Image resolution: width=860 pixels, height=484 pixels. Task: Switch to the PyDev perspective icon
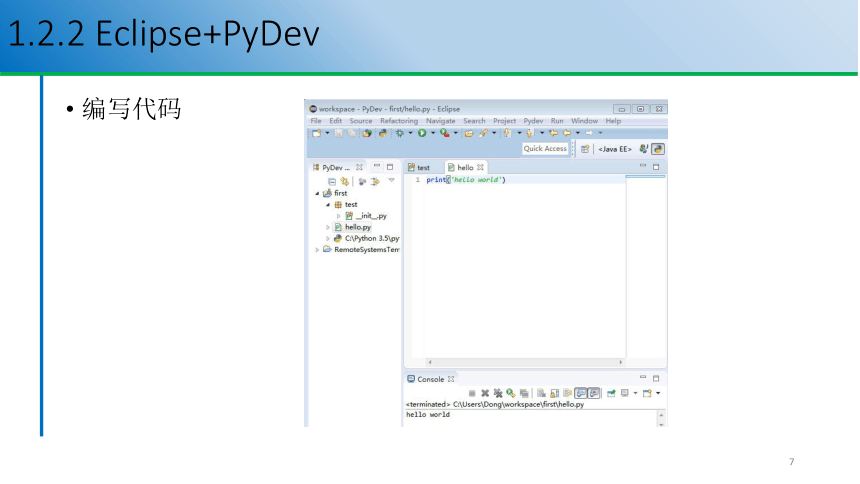coord(658,149)
